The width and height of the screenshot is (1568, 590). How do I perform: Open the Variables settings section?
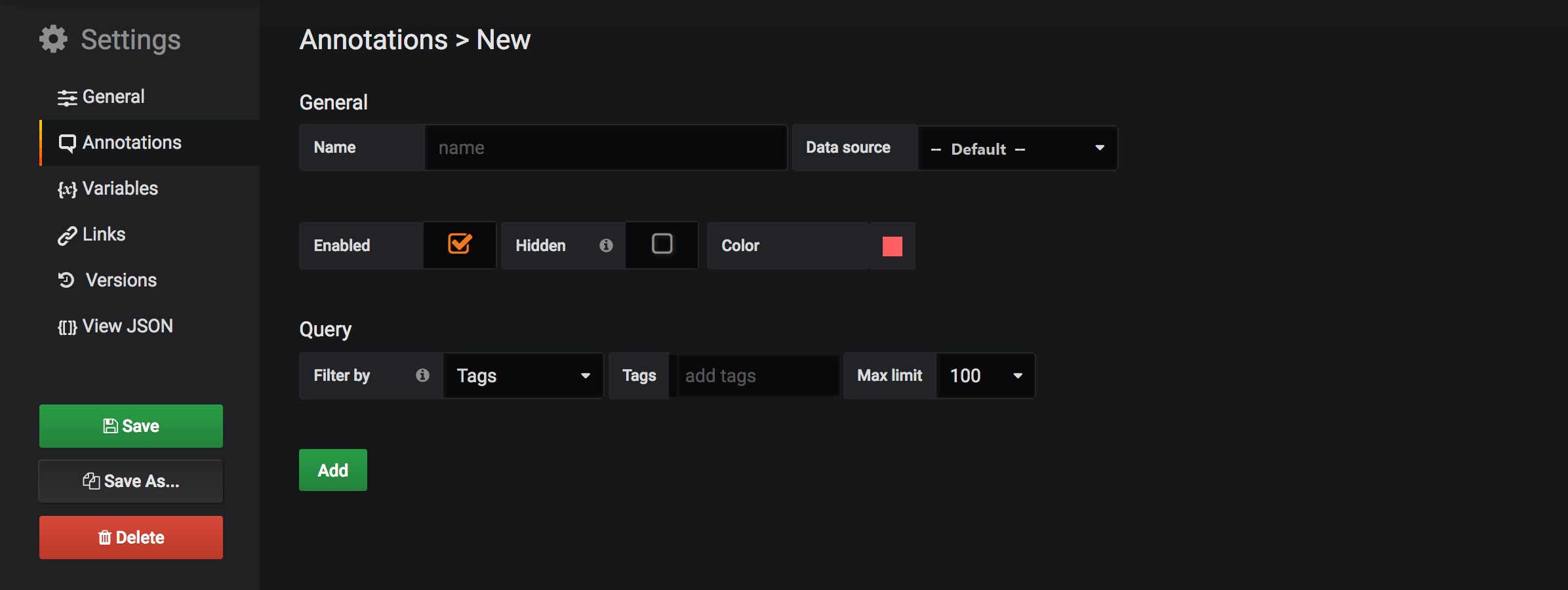click(120, 189)
